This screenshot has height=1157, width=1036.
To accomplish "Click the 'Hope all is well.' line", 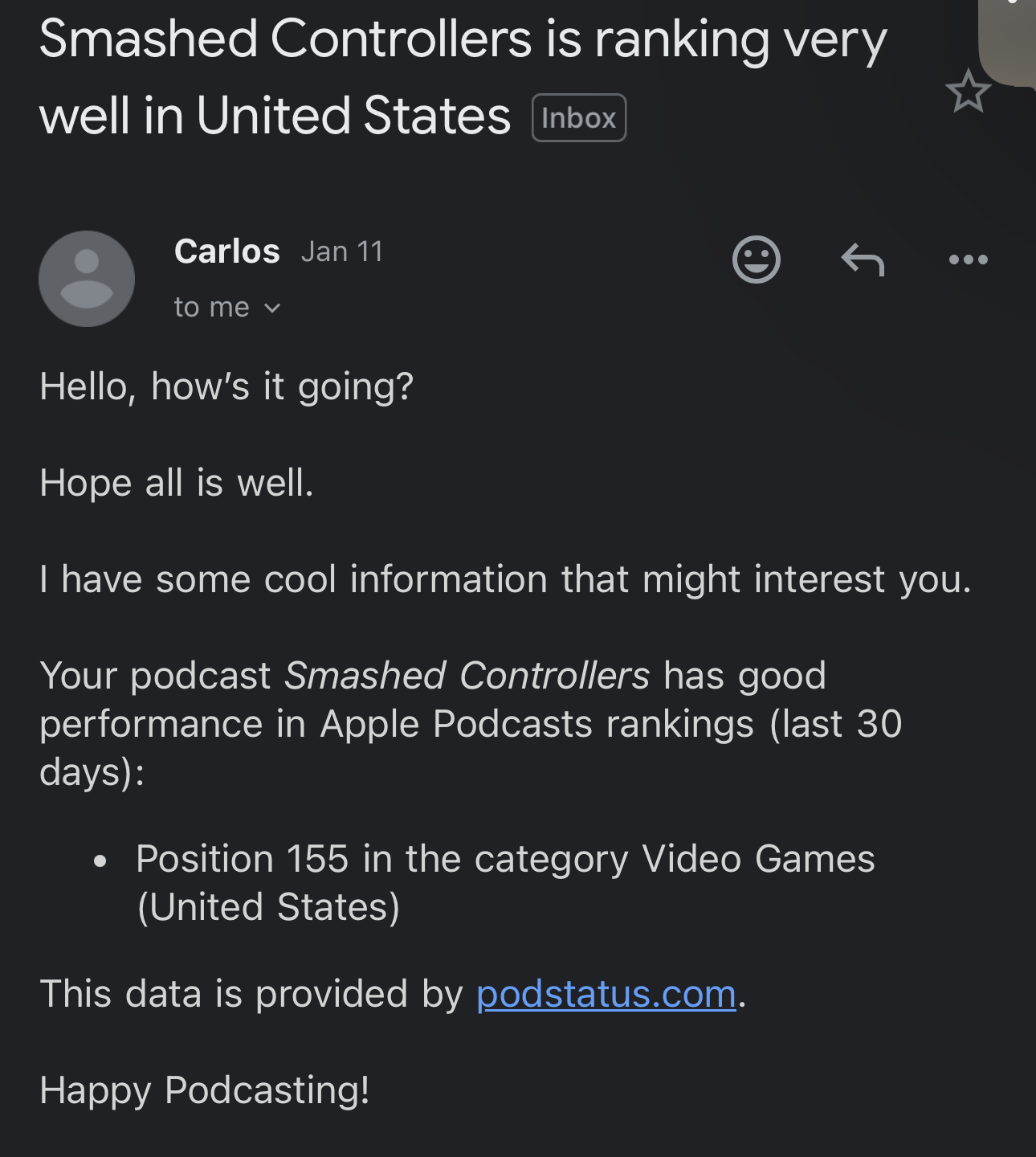I will click(177, 483).
